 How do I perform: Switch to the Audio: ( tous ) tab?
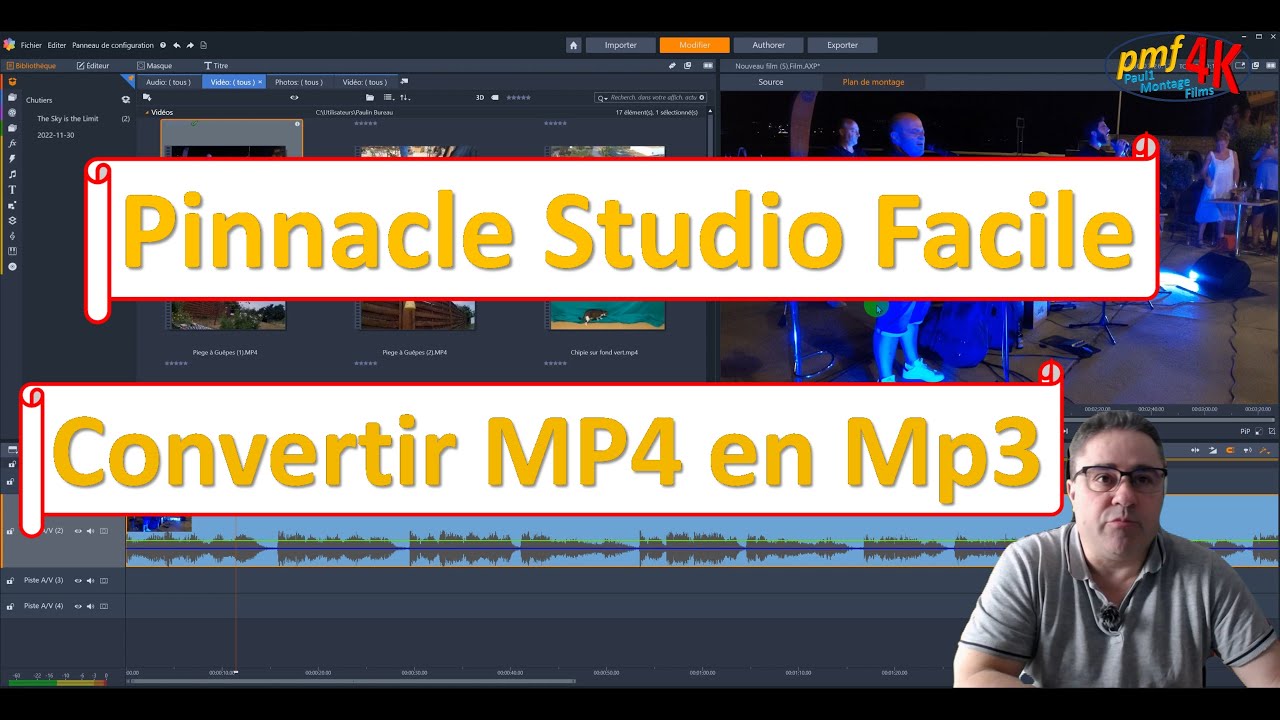168,82
